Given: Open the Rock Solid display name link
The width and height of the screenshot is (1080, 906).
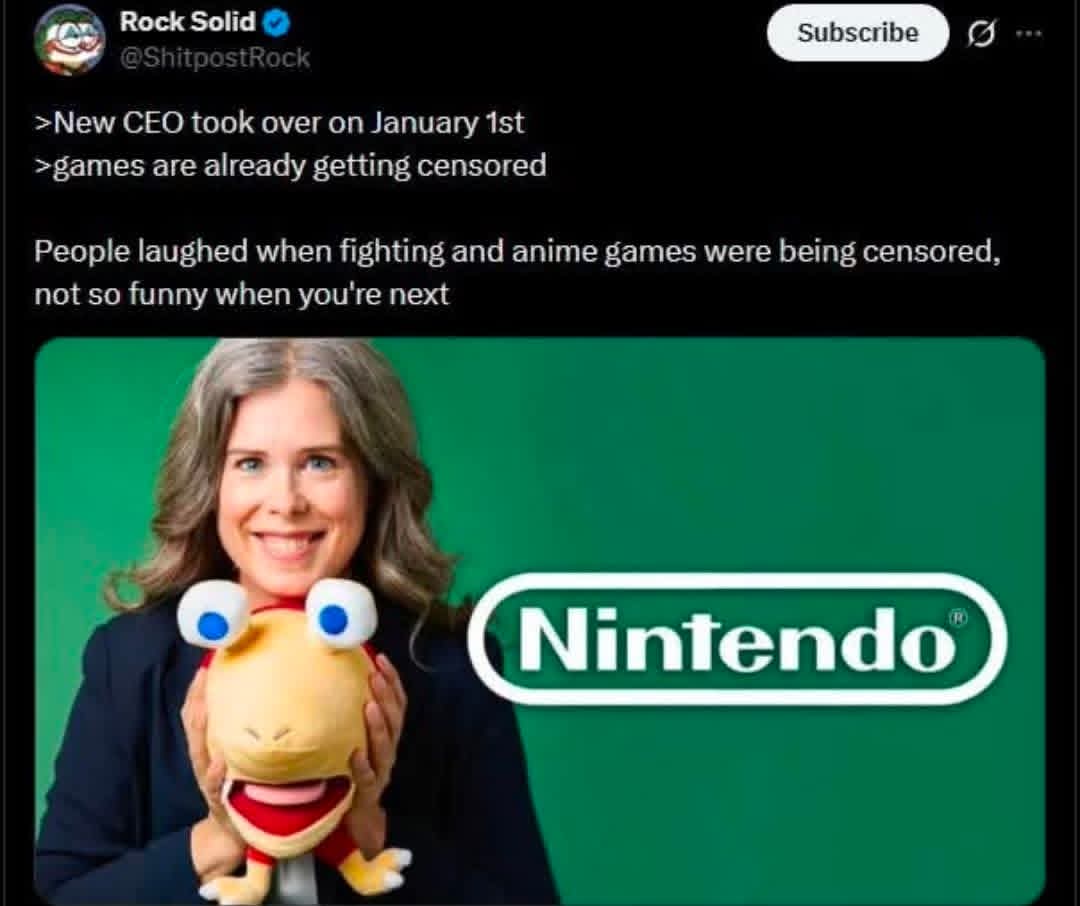Looking at the screenshot, I should point(187,22).
